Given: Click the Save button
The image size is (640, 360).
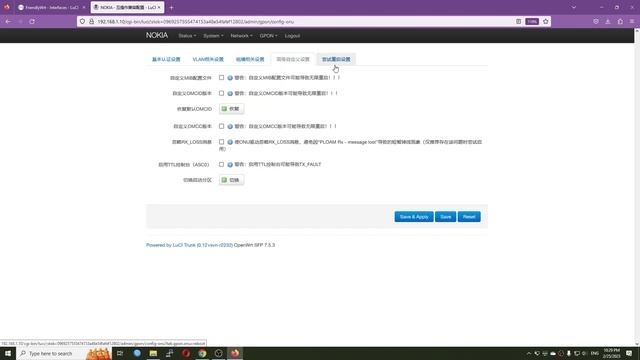Looking at the screenshot, I should coord(445,217).
